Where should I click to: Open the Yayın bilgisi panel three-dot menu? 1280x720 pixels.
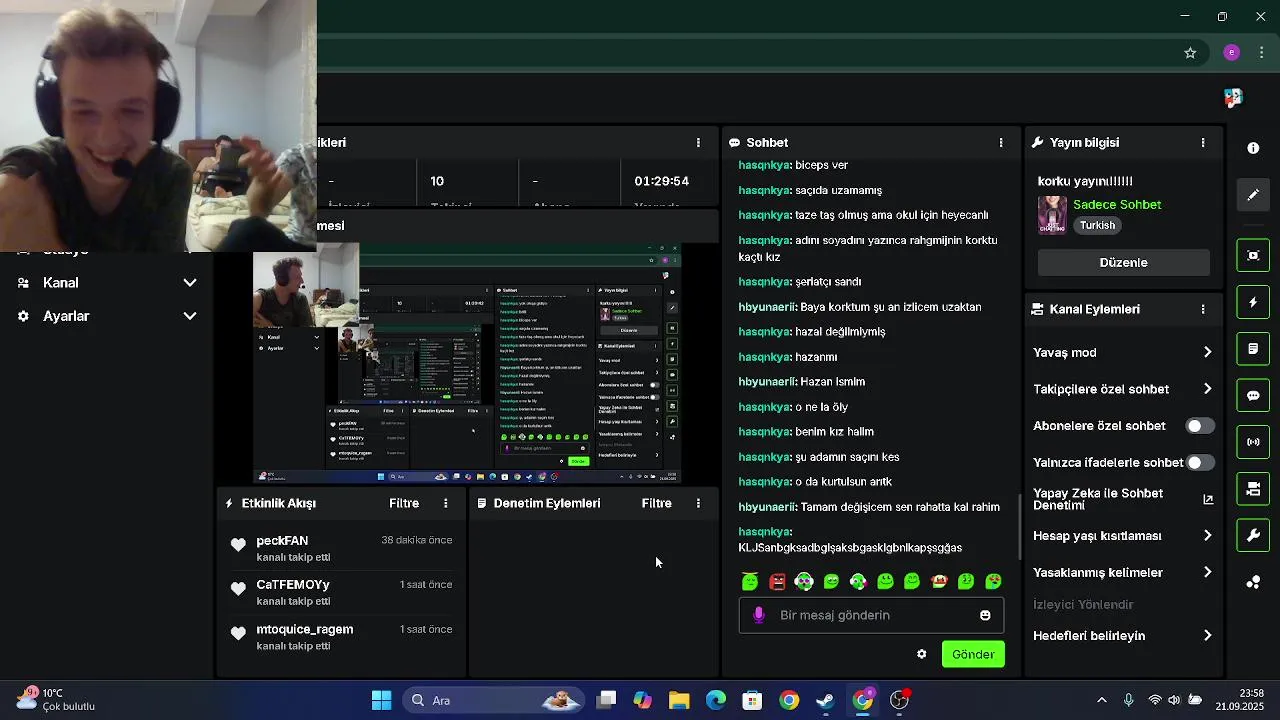coord(1203,143)
